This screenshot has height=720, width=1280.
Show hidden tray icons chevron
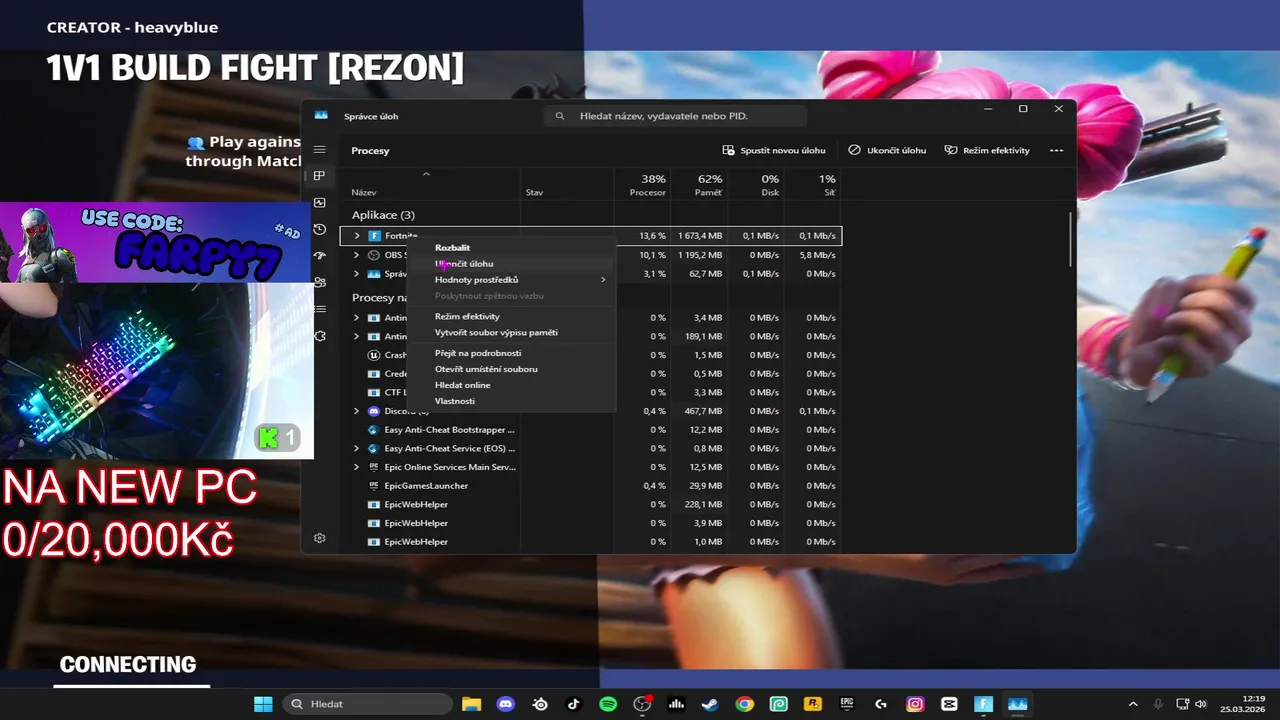(x=1133, y=704)
